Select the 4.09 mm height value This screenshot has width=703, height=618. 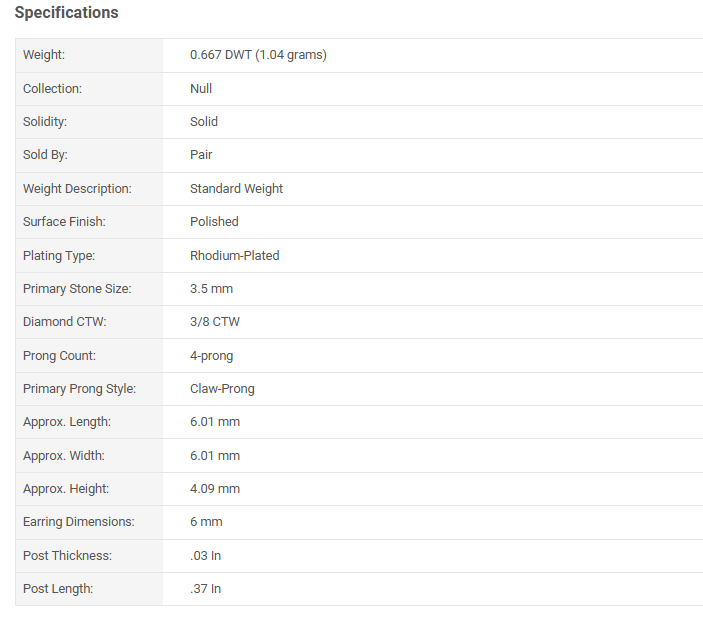[x=215, y=489]
